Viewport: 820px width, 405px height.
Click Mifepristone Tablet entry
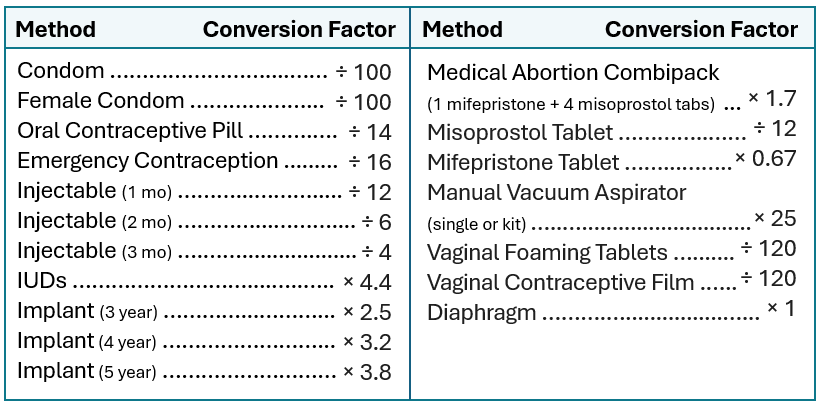tap(523, 163)
